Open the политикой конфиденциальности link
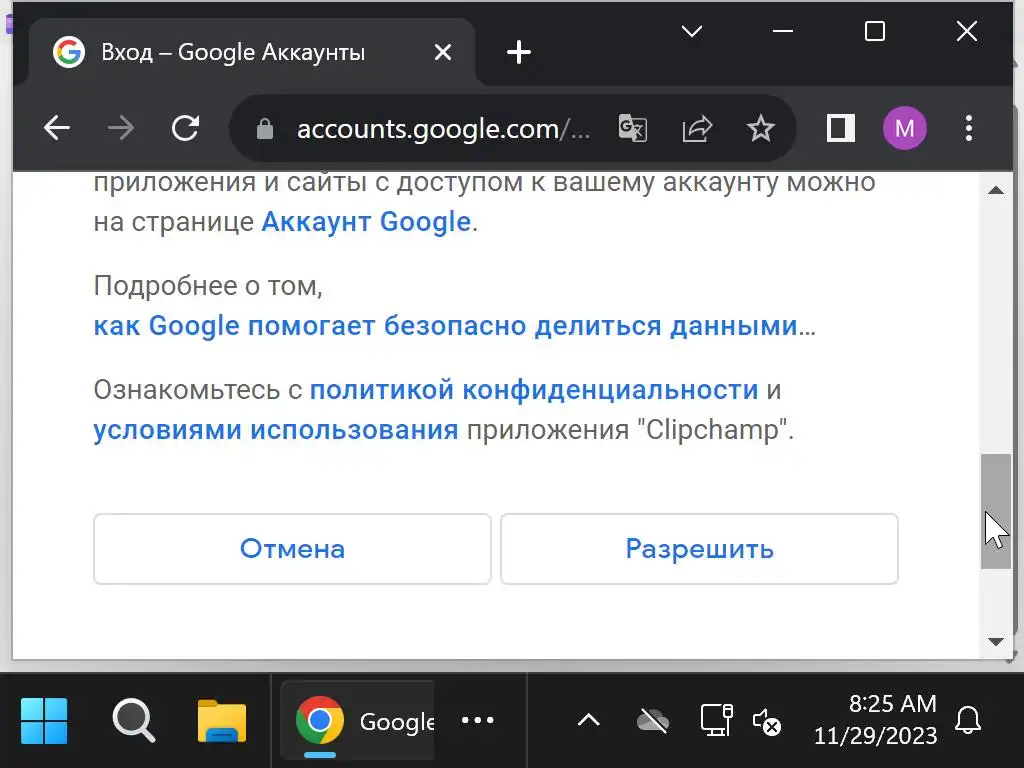The image size is (1024, 768). (x=533, y=389)
